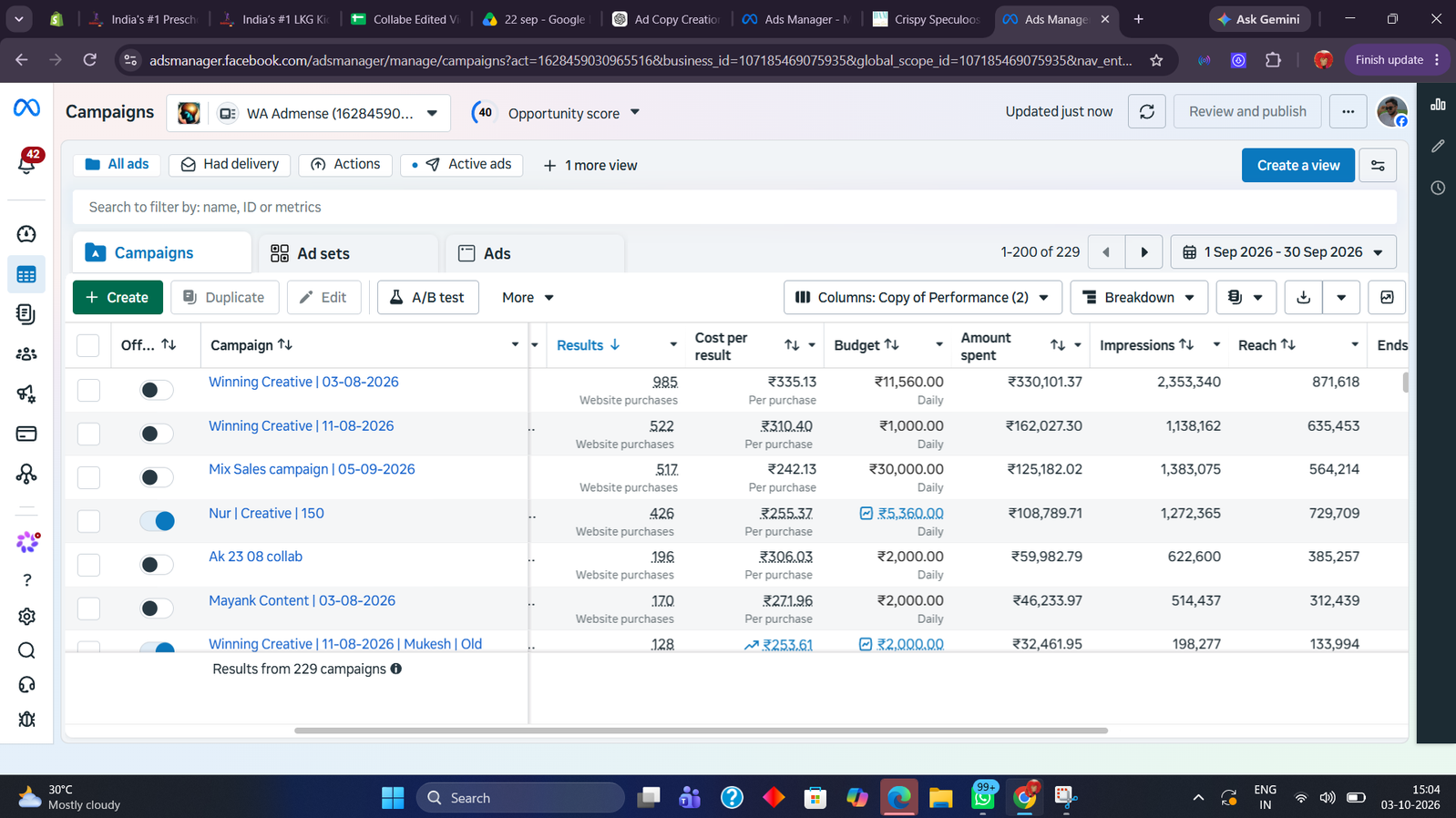This screenshot has width=1456, height=818.
Task: Open edit pencil icon on right rail
Action: pyautogui.click(x=1438, y=146)
